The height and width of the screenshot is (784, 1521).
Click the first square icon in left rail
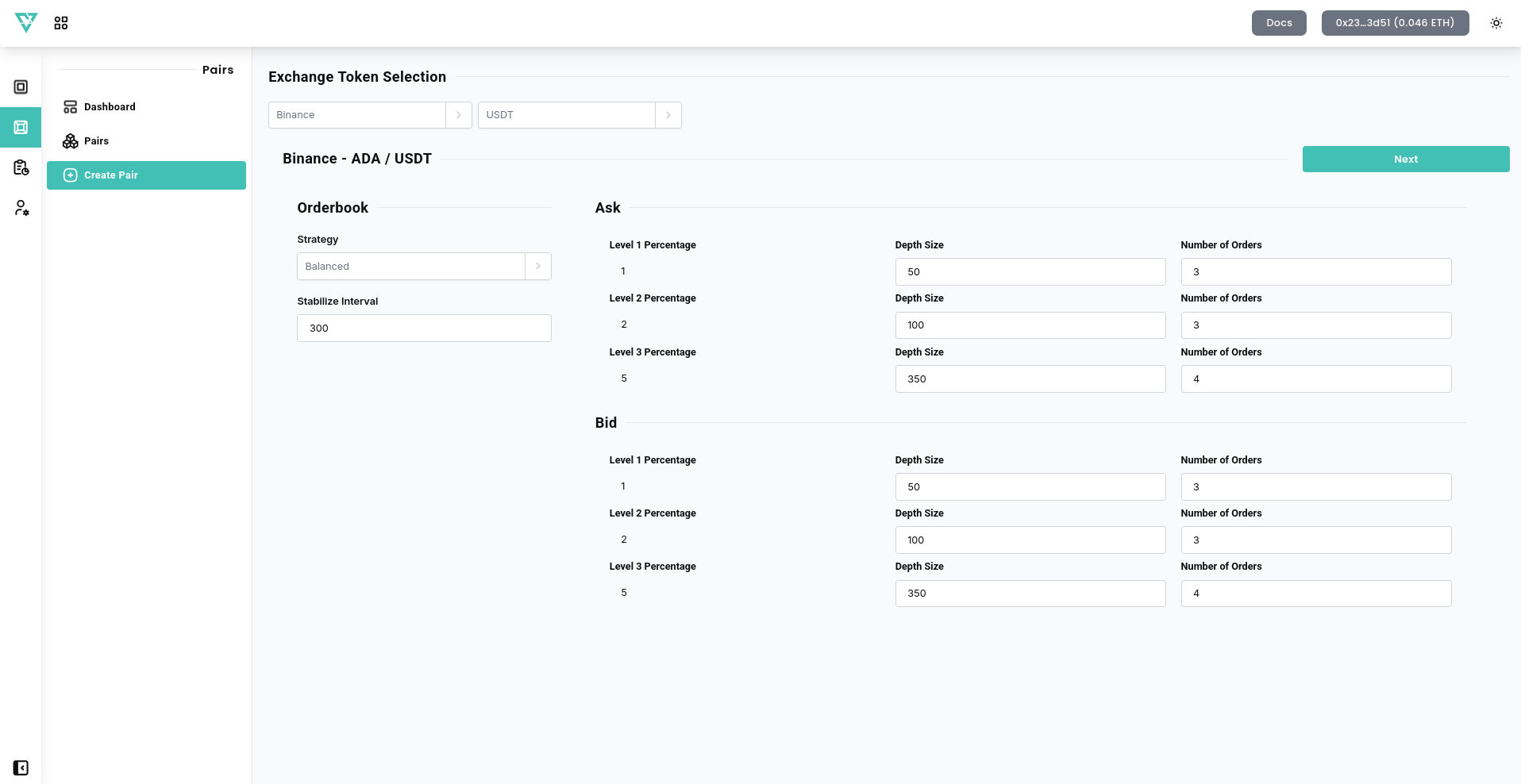(21, 87)
